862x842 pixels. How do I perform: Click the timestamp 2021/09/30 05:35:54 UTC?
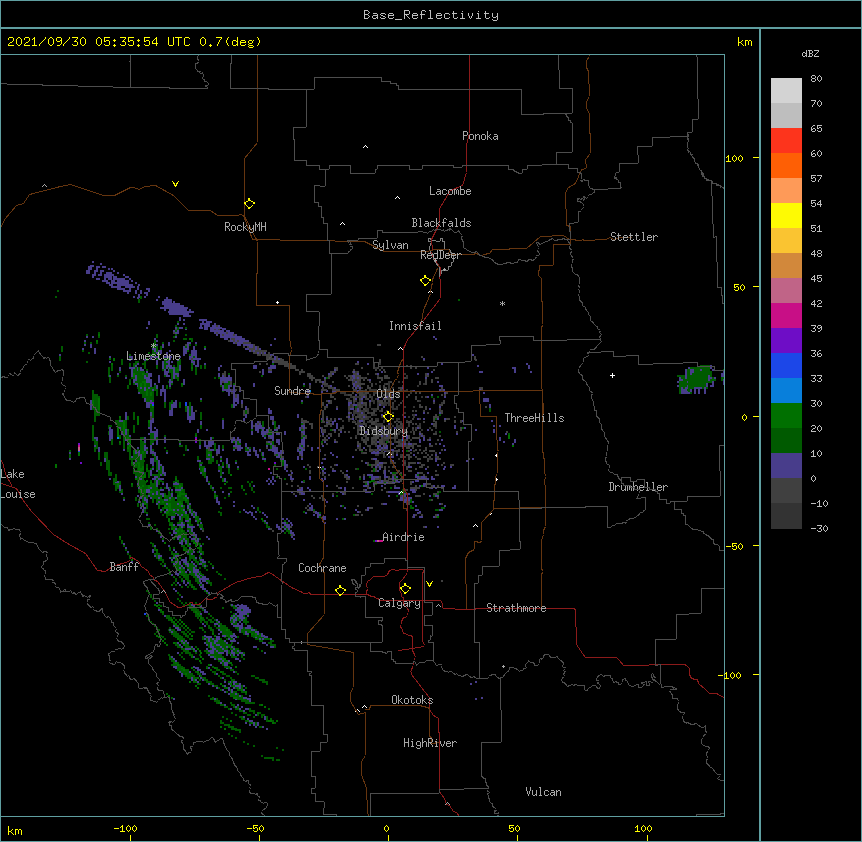(x=99, y=42)
